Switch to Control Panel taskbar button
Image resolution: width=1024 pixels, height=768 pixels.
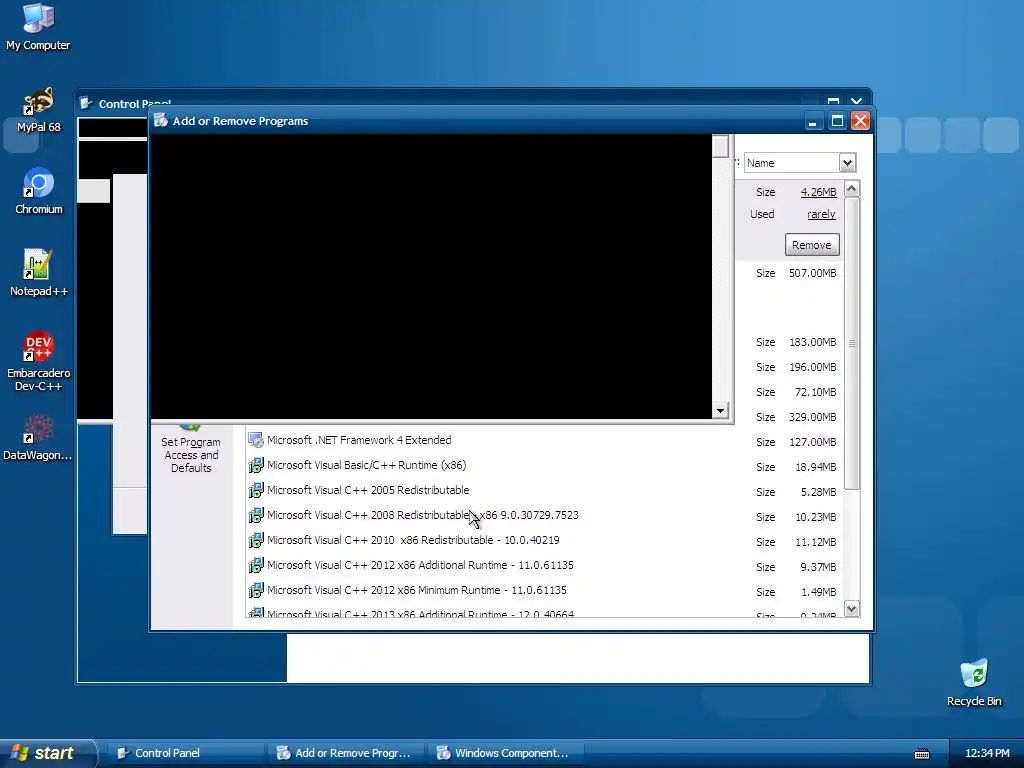click(185, 753)
